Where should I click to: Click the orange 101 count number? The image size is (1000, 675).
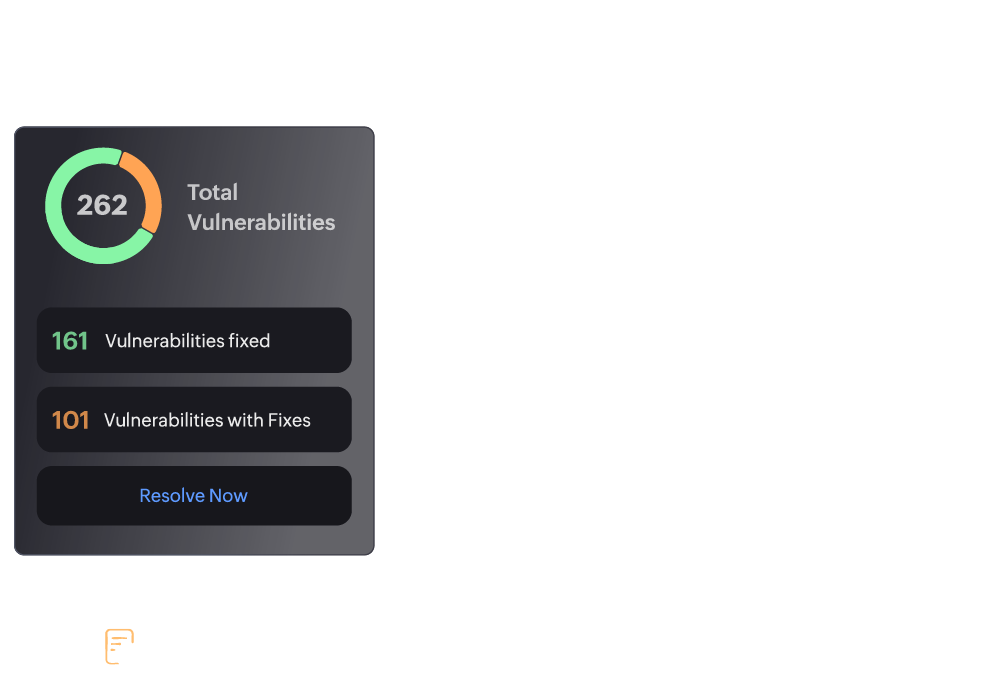tap(70, 420)
